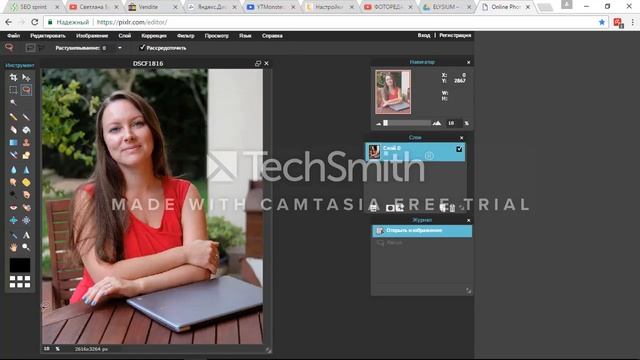
Task: Select the Burn tool
Action: [x=26, y=195]
